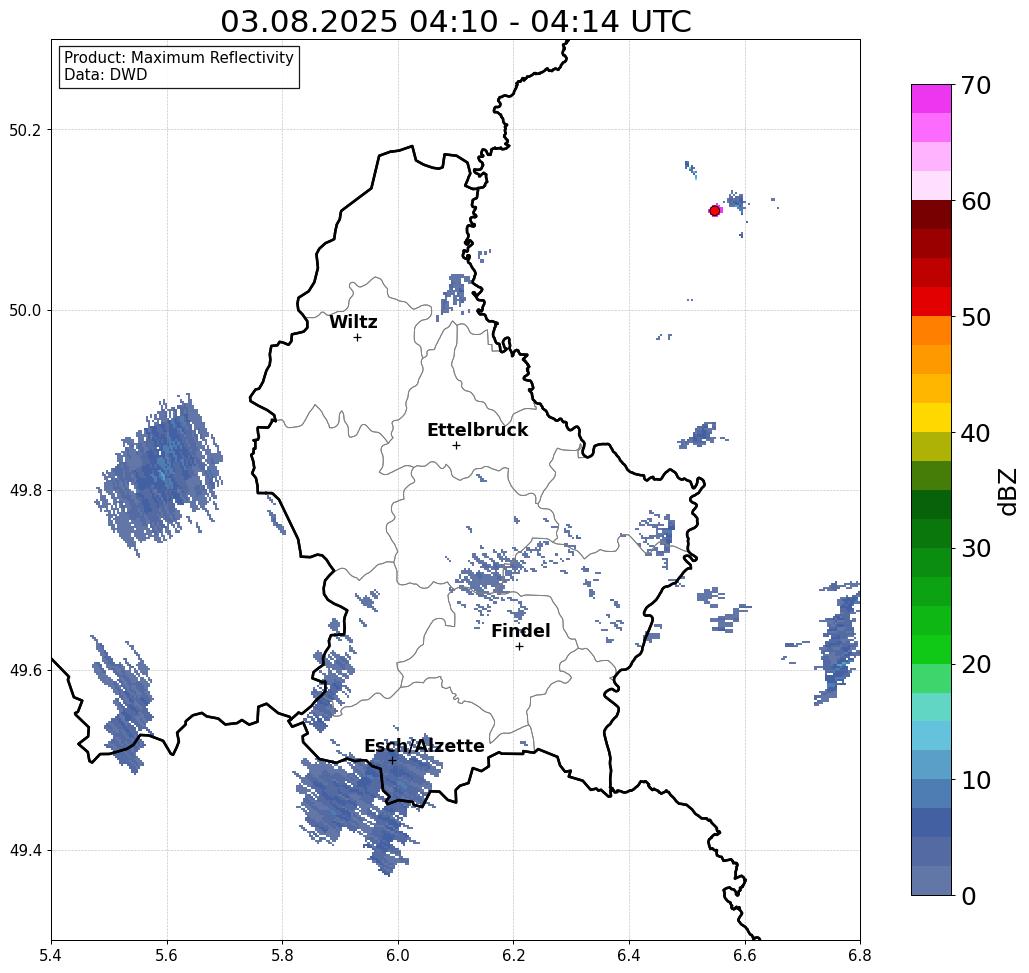Click the colorbar tick label 10
This screenshot has width=1029, height=973.
click(975, 780)
